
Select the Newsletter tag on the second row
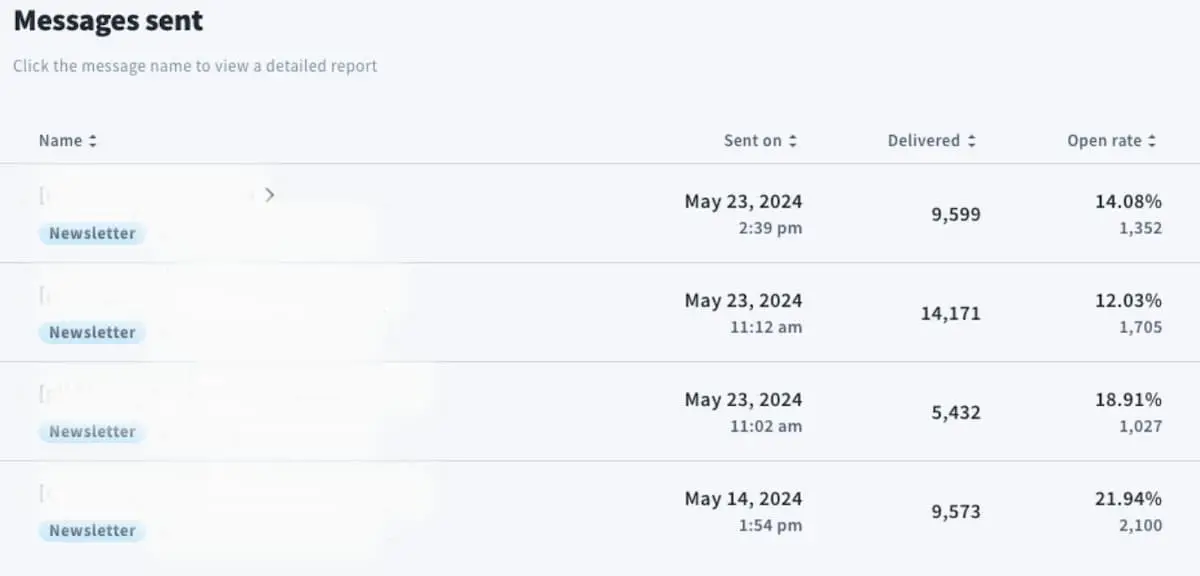coord(91,332)
